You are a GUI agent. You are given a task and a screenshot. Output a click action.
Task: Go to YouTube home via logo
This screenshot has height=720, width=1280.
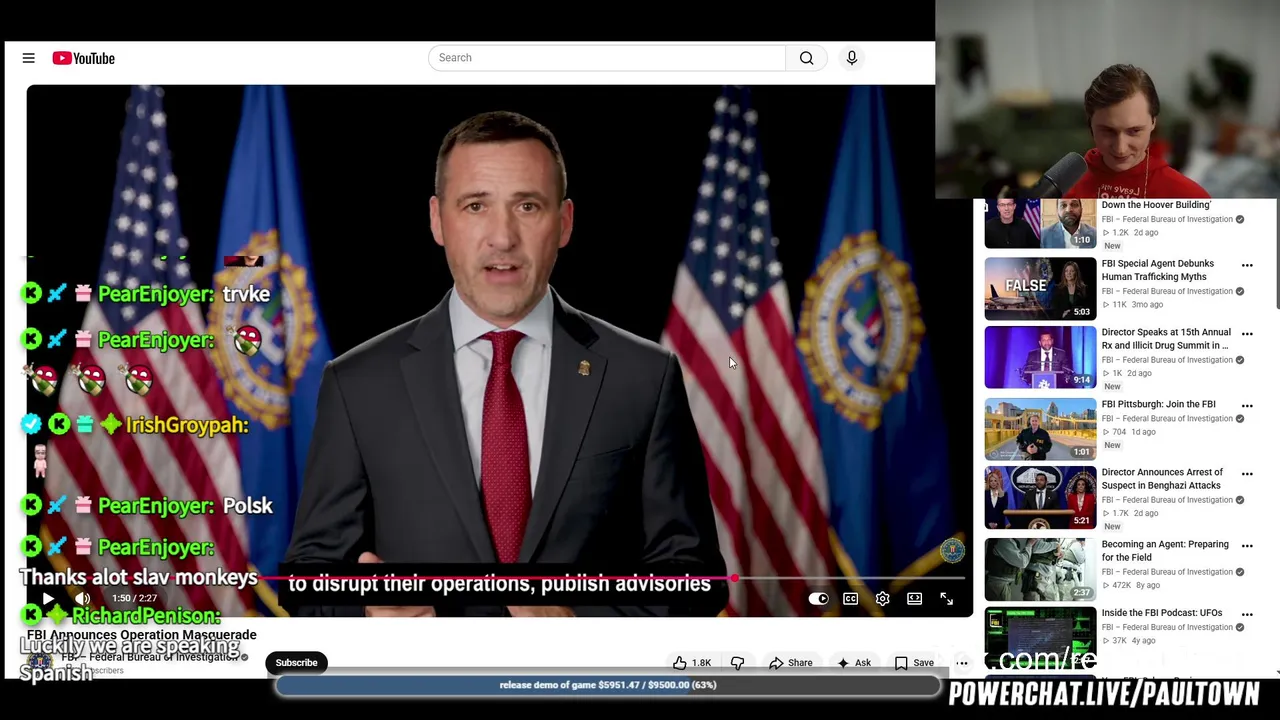[84, 58]
